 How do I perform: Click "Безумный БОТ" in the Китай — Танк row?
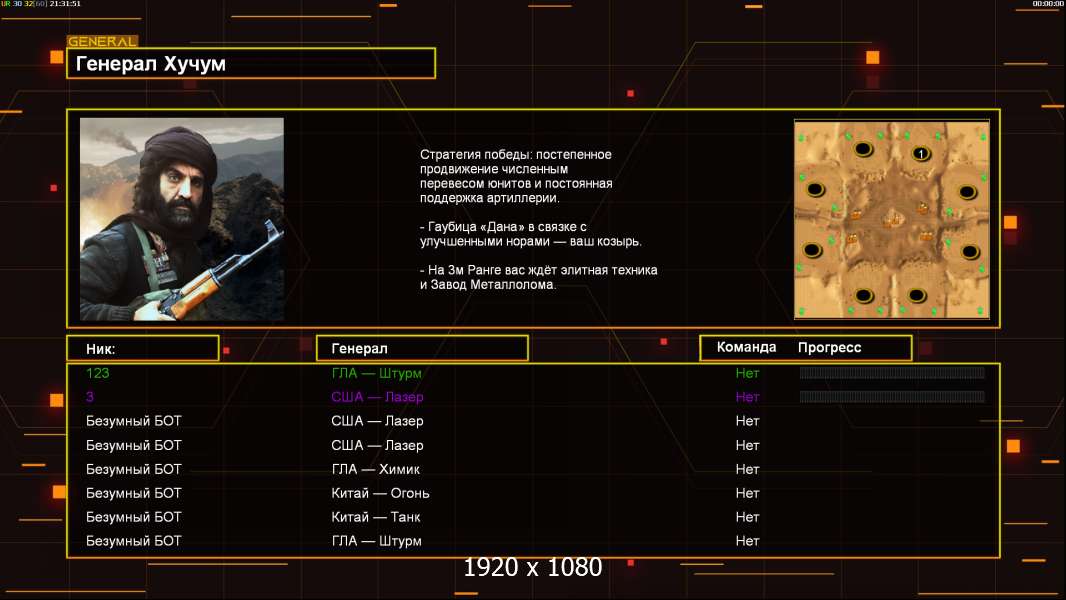(x=134, y=517)
